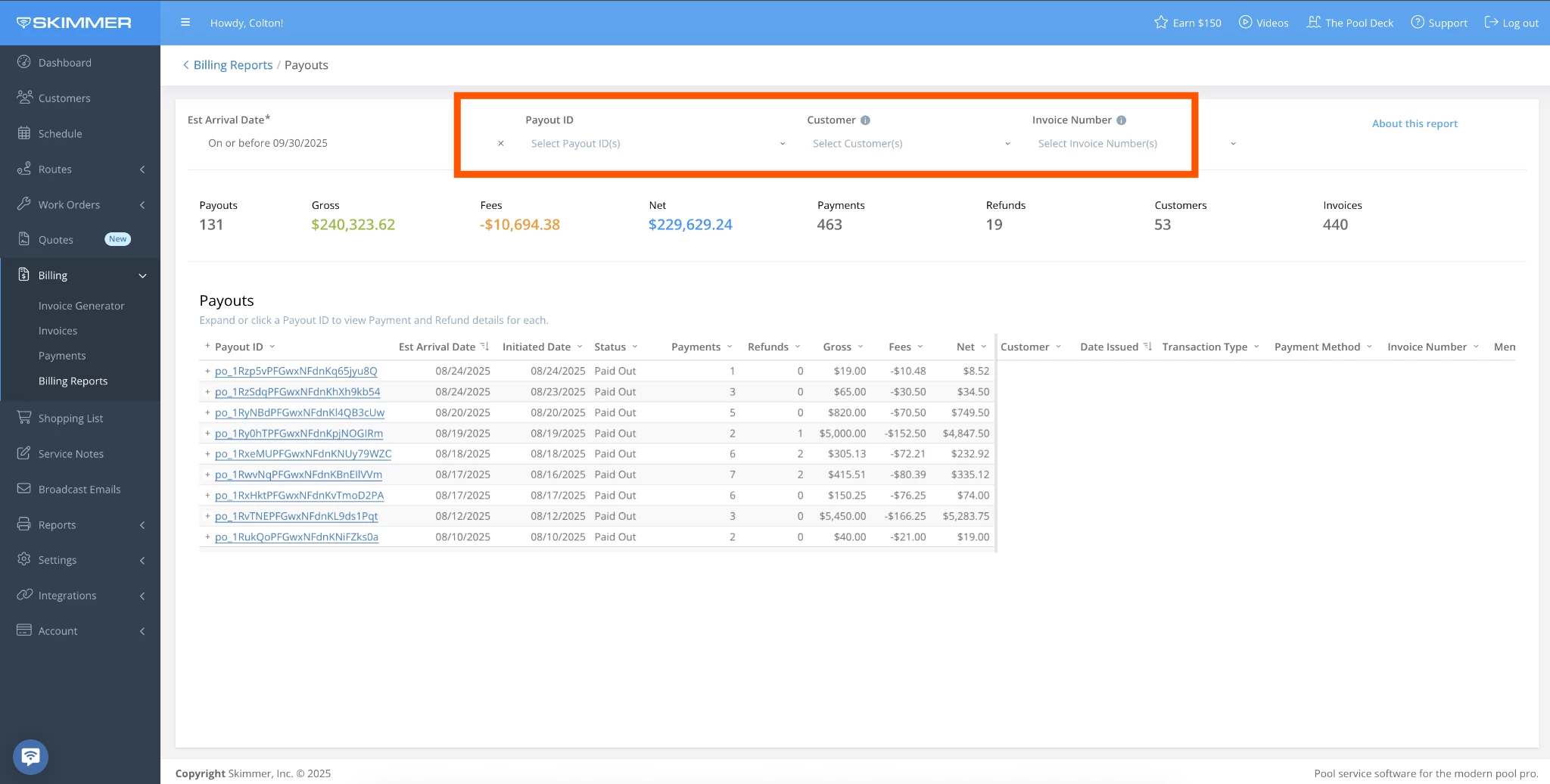Open the Transaction Type column menu
Viewport: 1550px width, 784px height.
1256,347
